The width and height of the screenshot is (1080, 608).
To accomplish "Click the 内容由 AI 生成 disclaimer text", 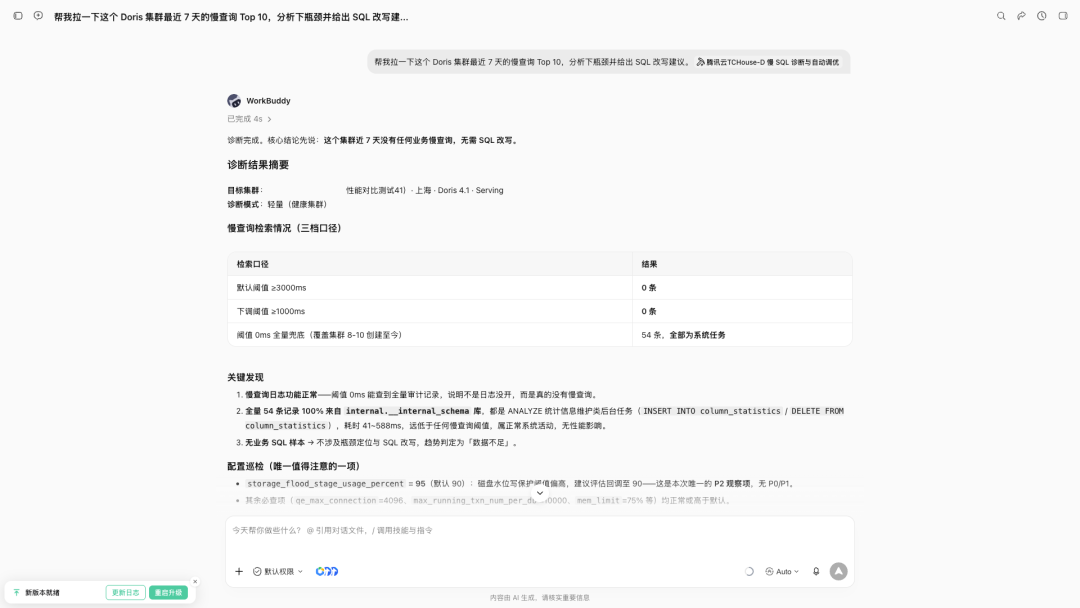I will point(539,598).
